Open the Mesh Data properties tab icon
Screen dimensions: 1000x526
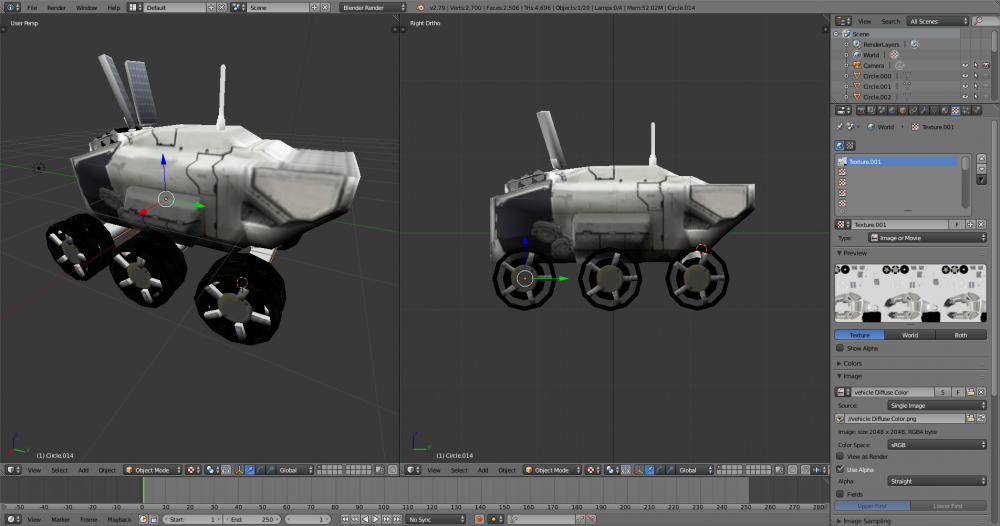click(934, 110)
